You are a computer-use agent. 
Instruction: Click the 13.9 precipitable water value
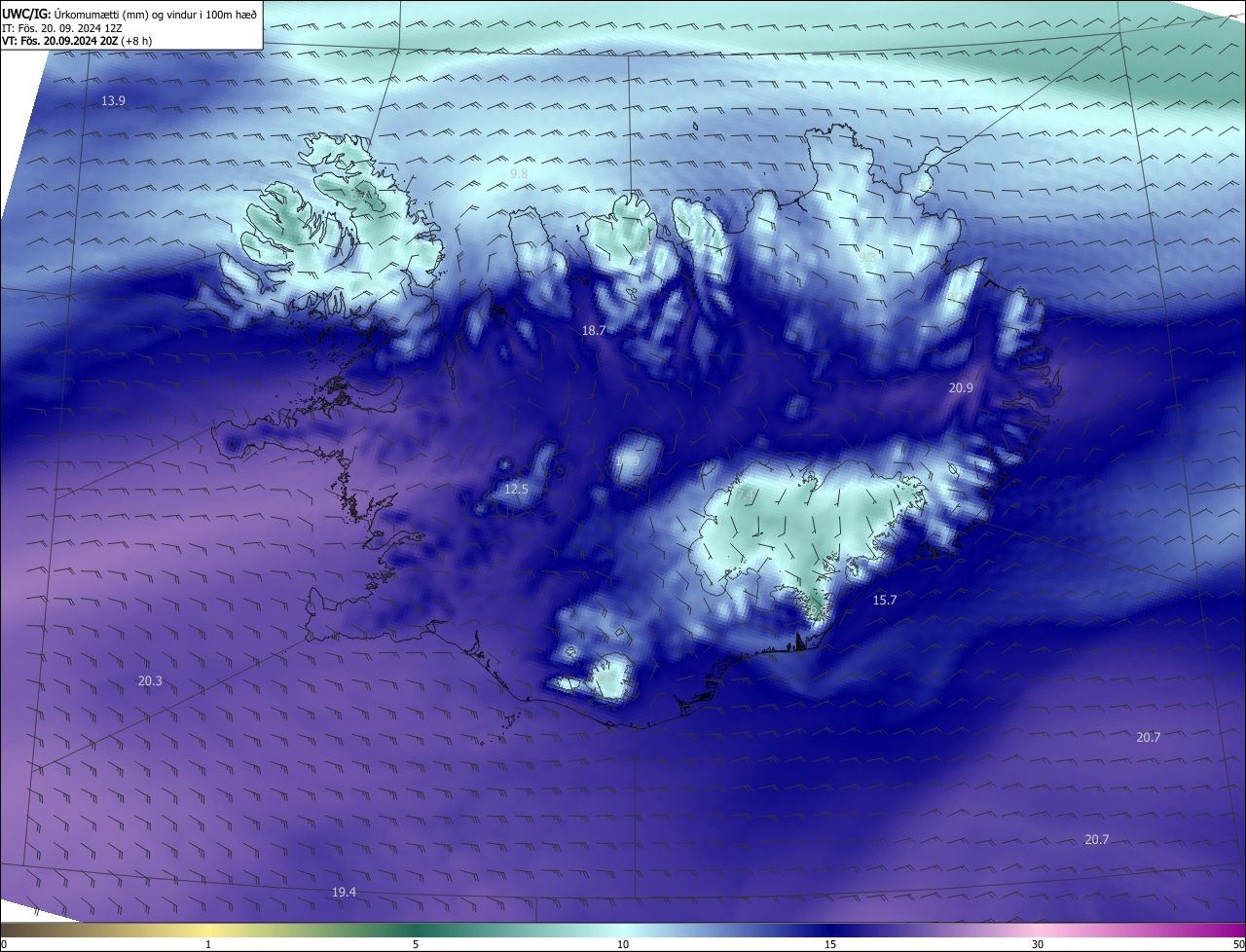coord(114,101)
